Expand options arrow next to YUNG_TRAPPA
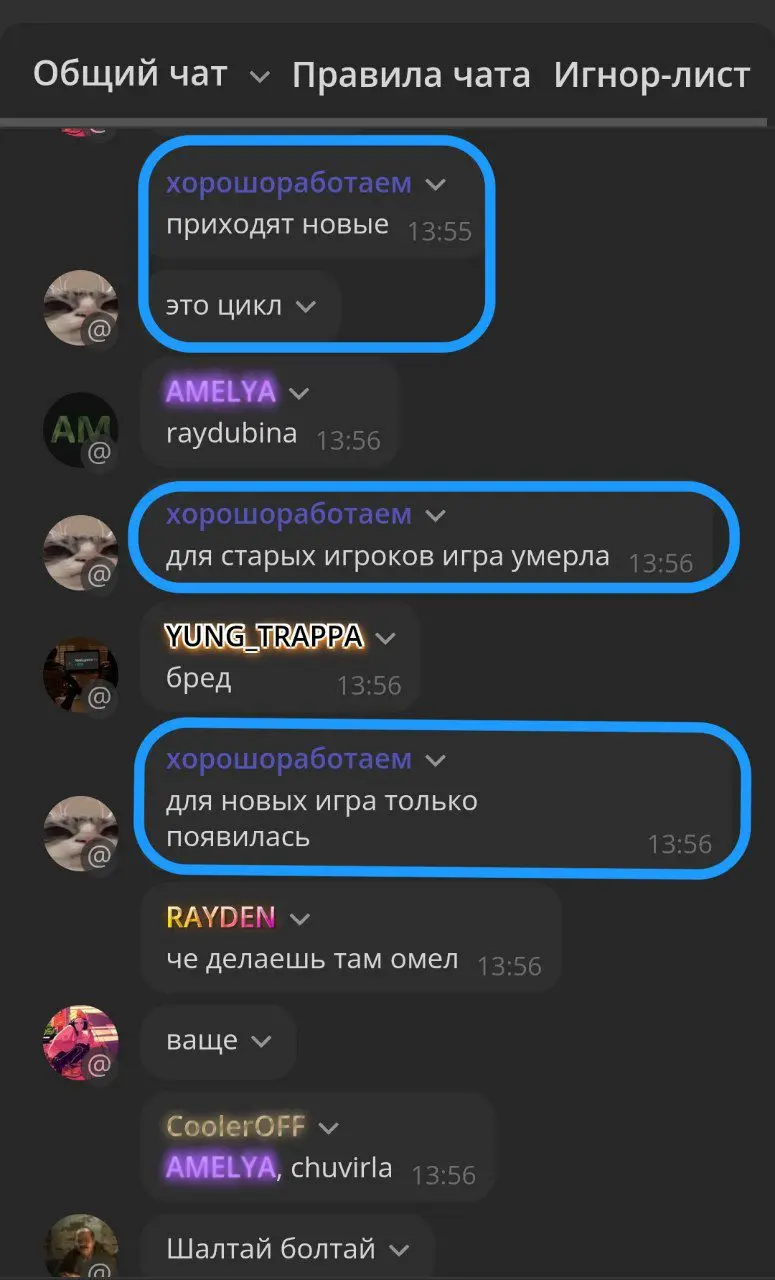 tap(385, 638)
